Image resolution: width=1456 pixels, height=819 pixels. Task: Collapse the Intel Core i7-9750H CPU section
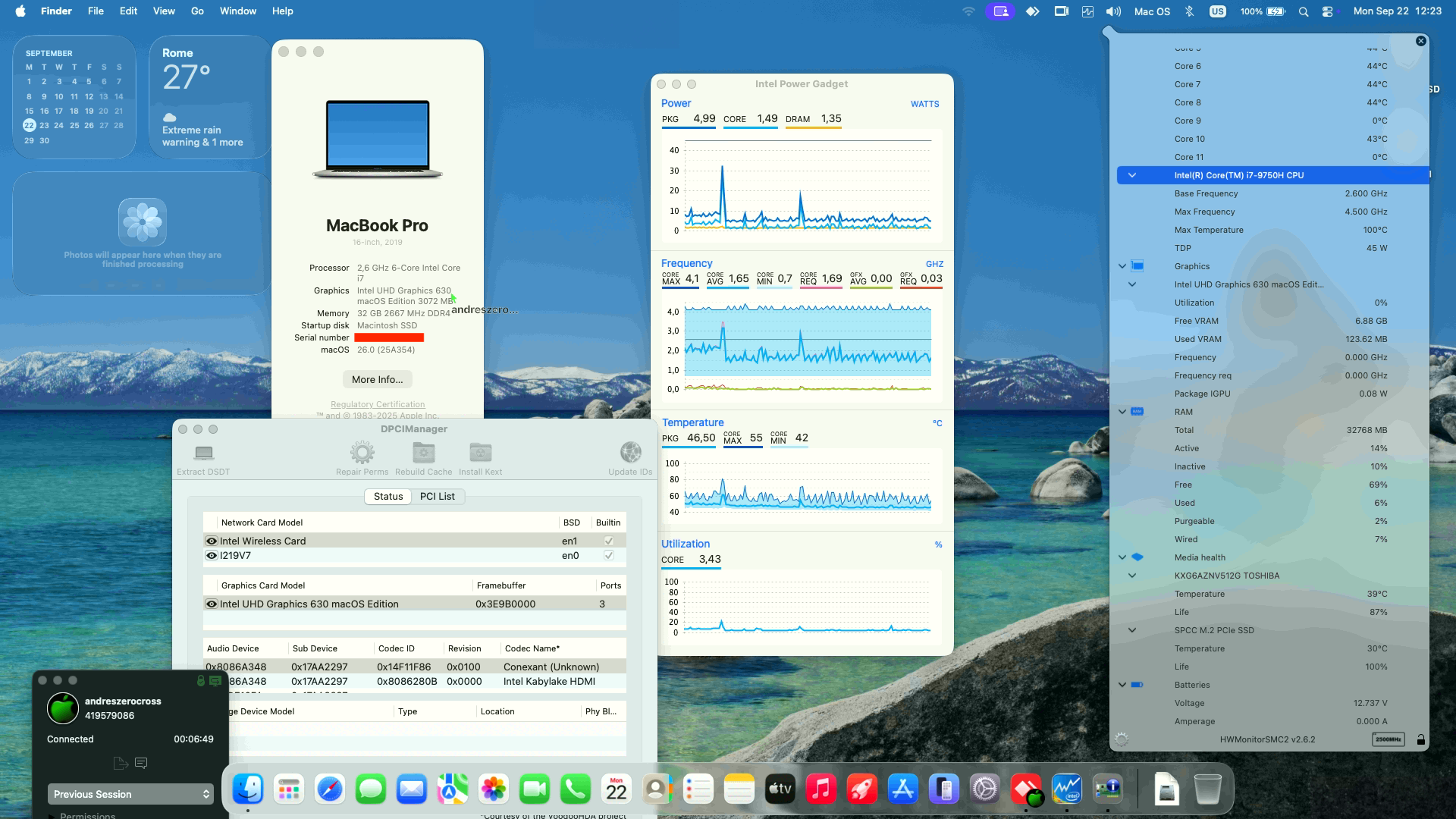pos(1132,175)
